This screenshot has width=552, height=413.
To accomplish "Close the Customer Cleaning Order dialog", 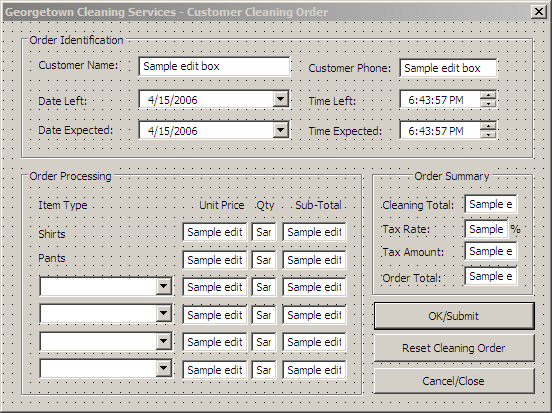I will [x=539, y=12].
